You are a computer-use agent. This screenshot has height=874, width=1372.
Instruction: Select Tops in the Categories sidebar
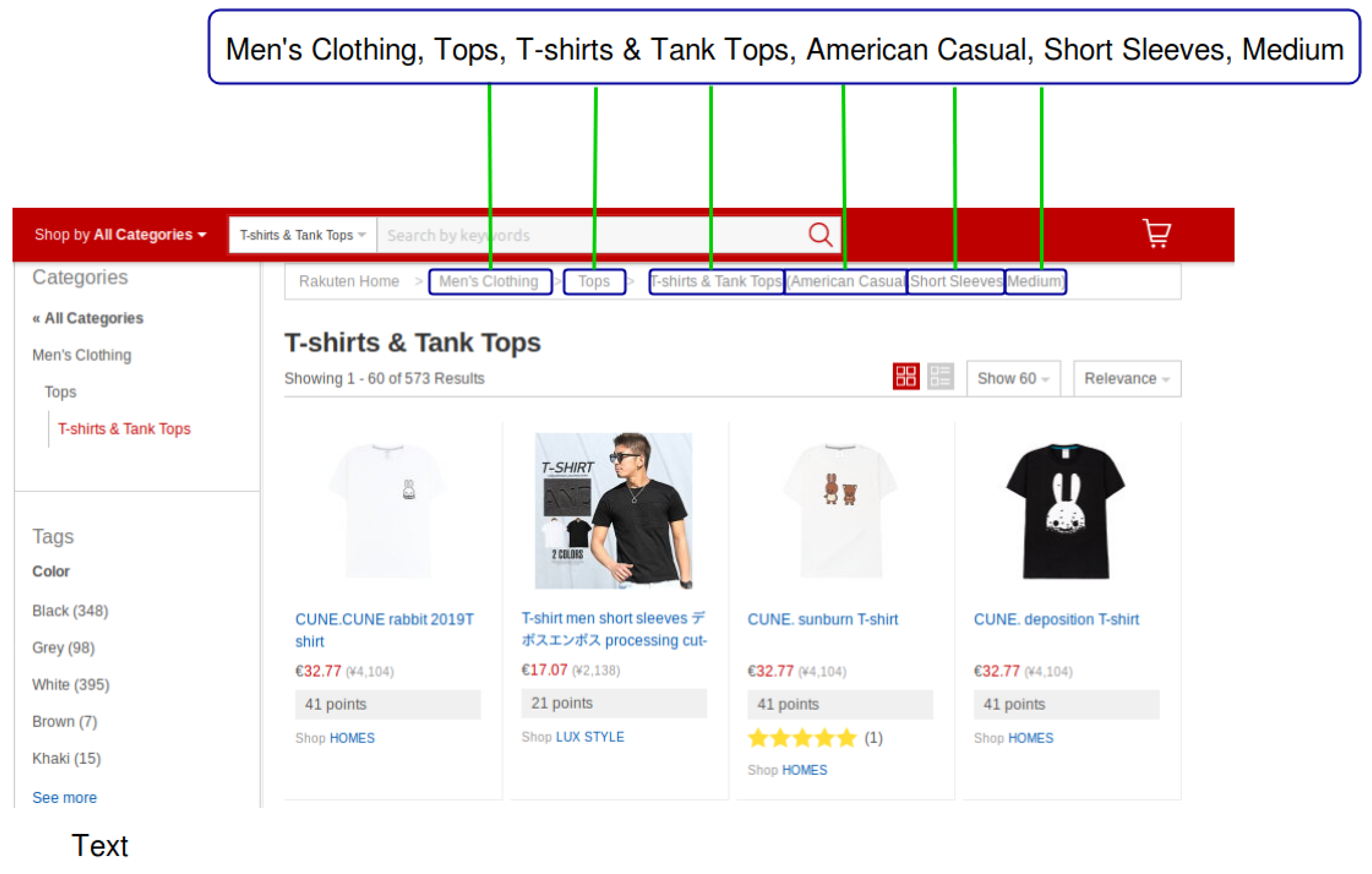(60, 392)
